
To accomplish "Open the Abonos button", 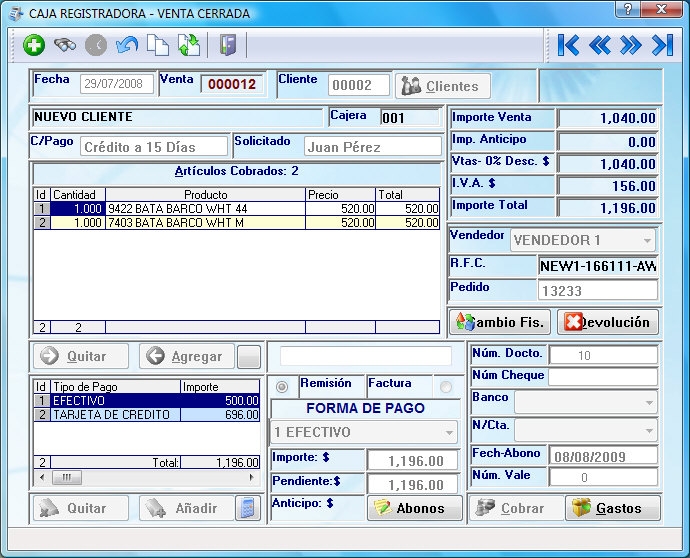I will tap(415, 508).
